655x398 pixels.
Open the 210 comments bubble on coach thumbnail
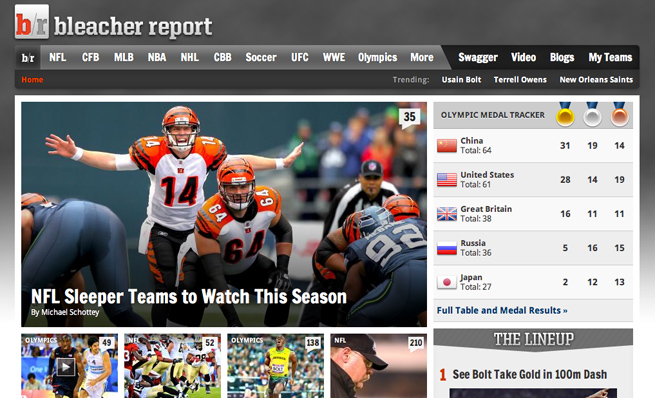(x=416, y=344)
